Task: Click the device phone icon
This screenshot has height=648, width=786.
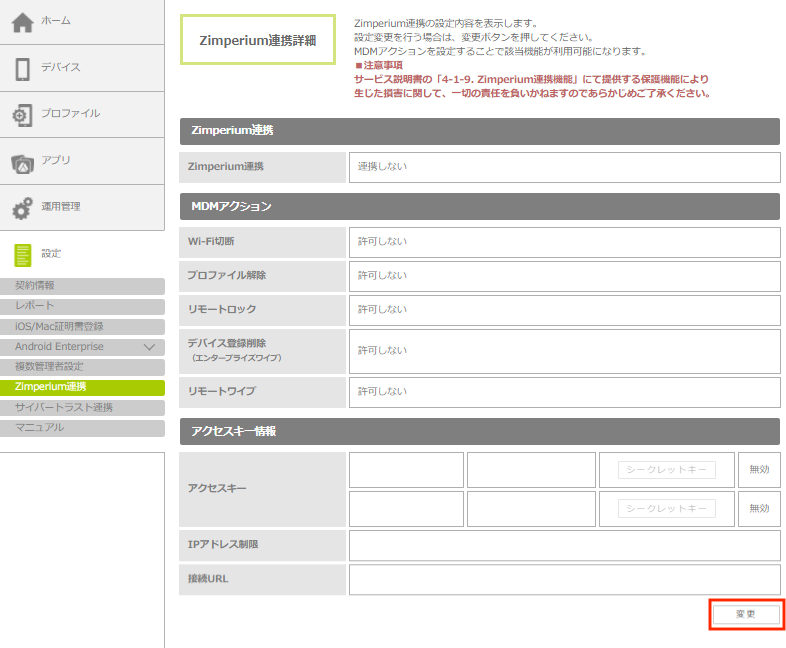Action: (x=22, y=68)
